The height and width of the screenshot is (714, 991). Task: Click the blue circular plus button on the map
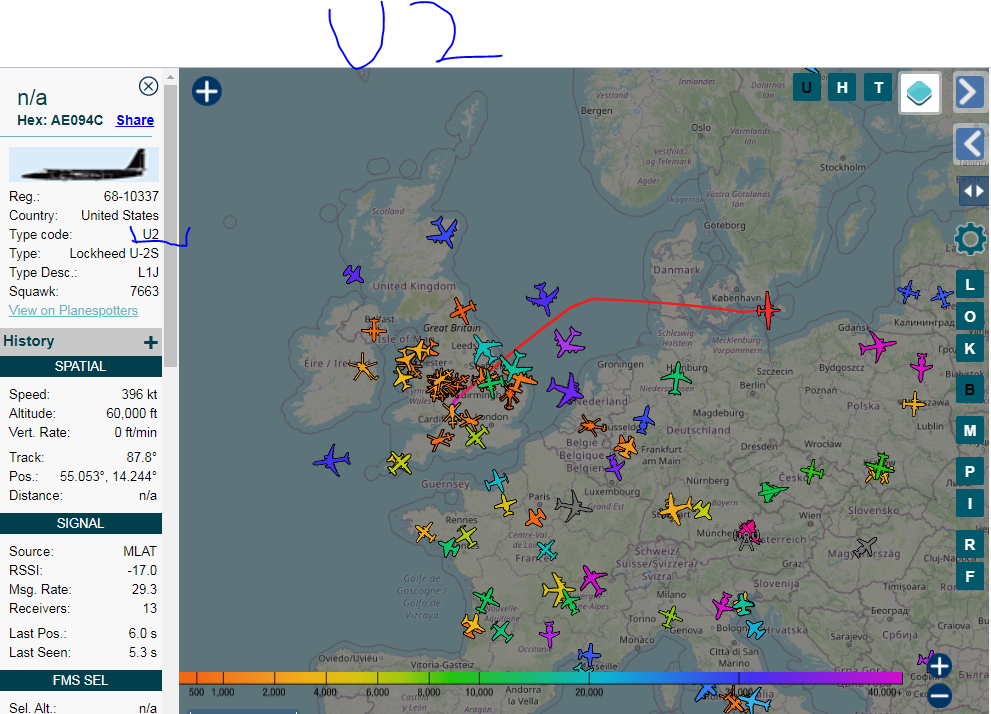coord(207,91)
